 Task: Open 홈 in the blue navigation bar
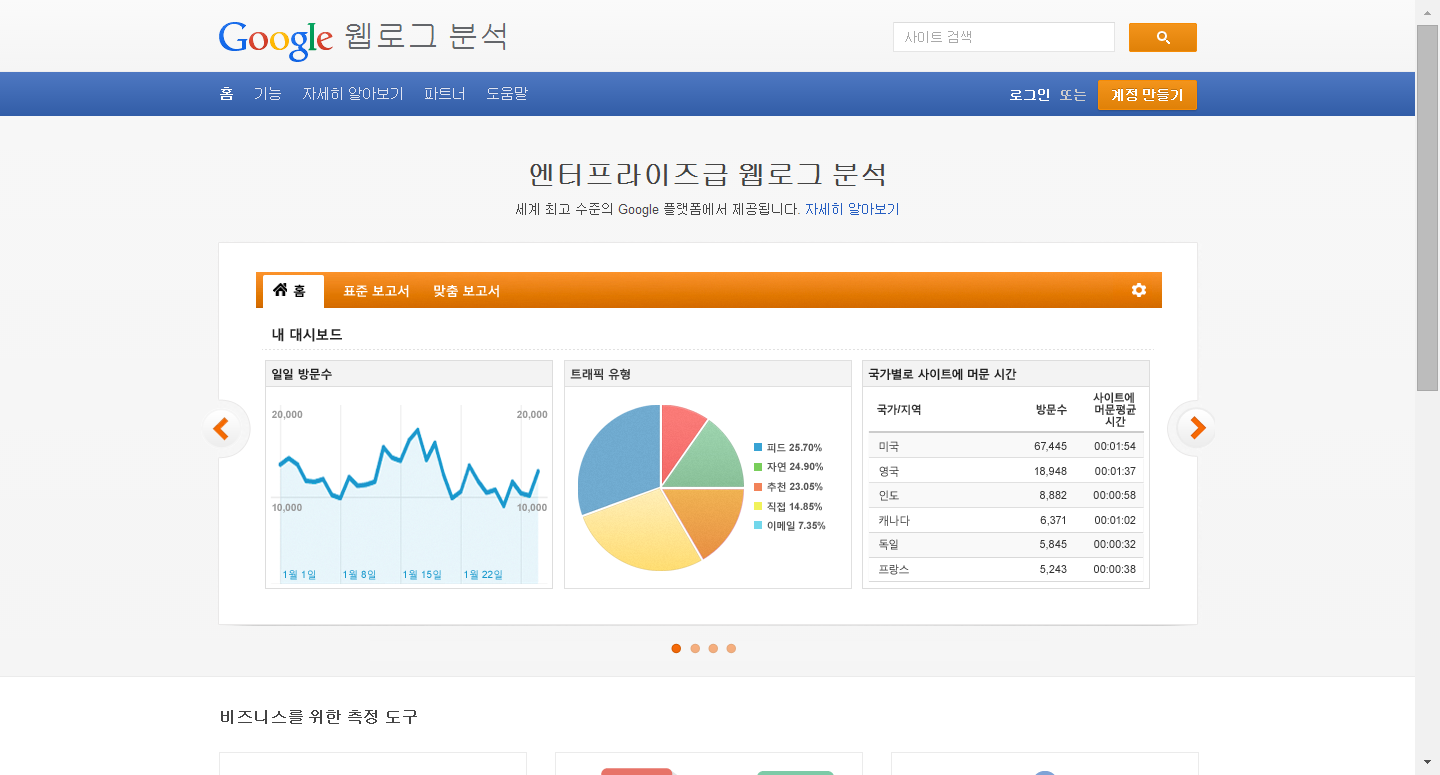(227, 94)
